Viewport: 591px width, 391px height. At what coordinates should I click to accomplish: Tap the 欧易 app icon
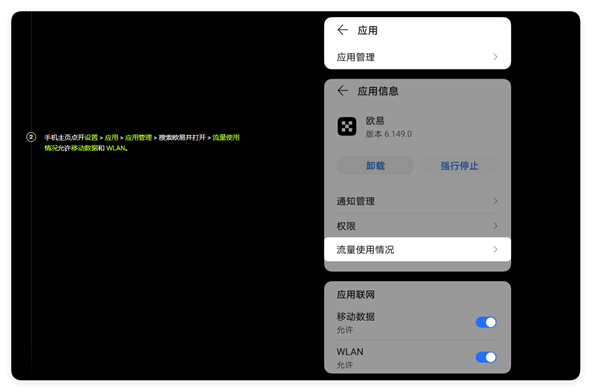(347, 126)
